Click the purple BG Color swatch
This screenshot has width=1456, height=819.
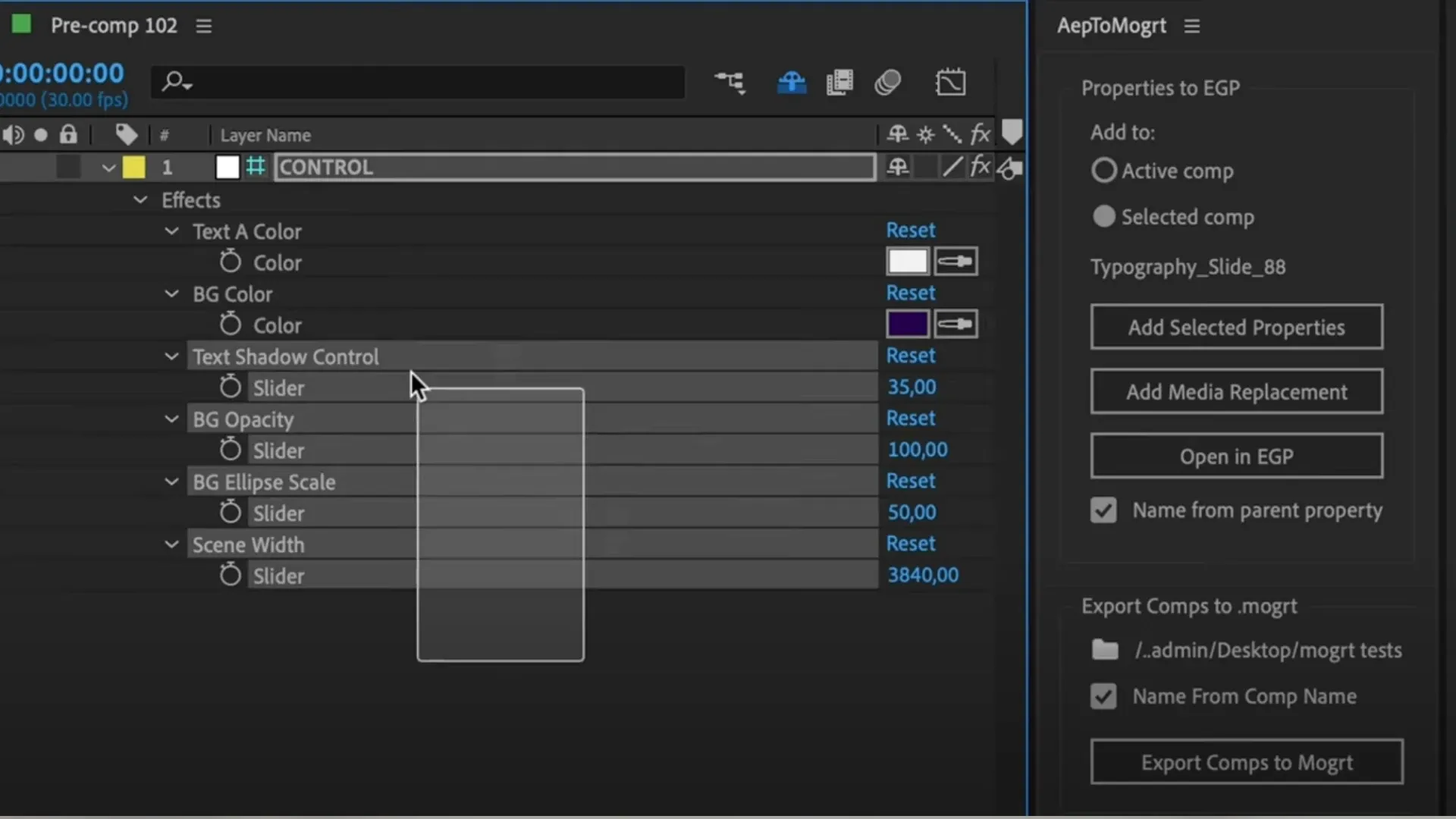[x=907, y=325]
